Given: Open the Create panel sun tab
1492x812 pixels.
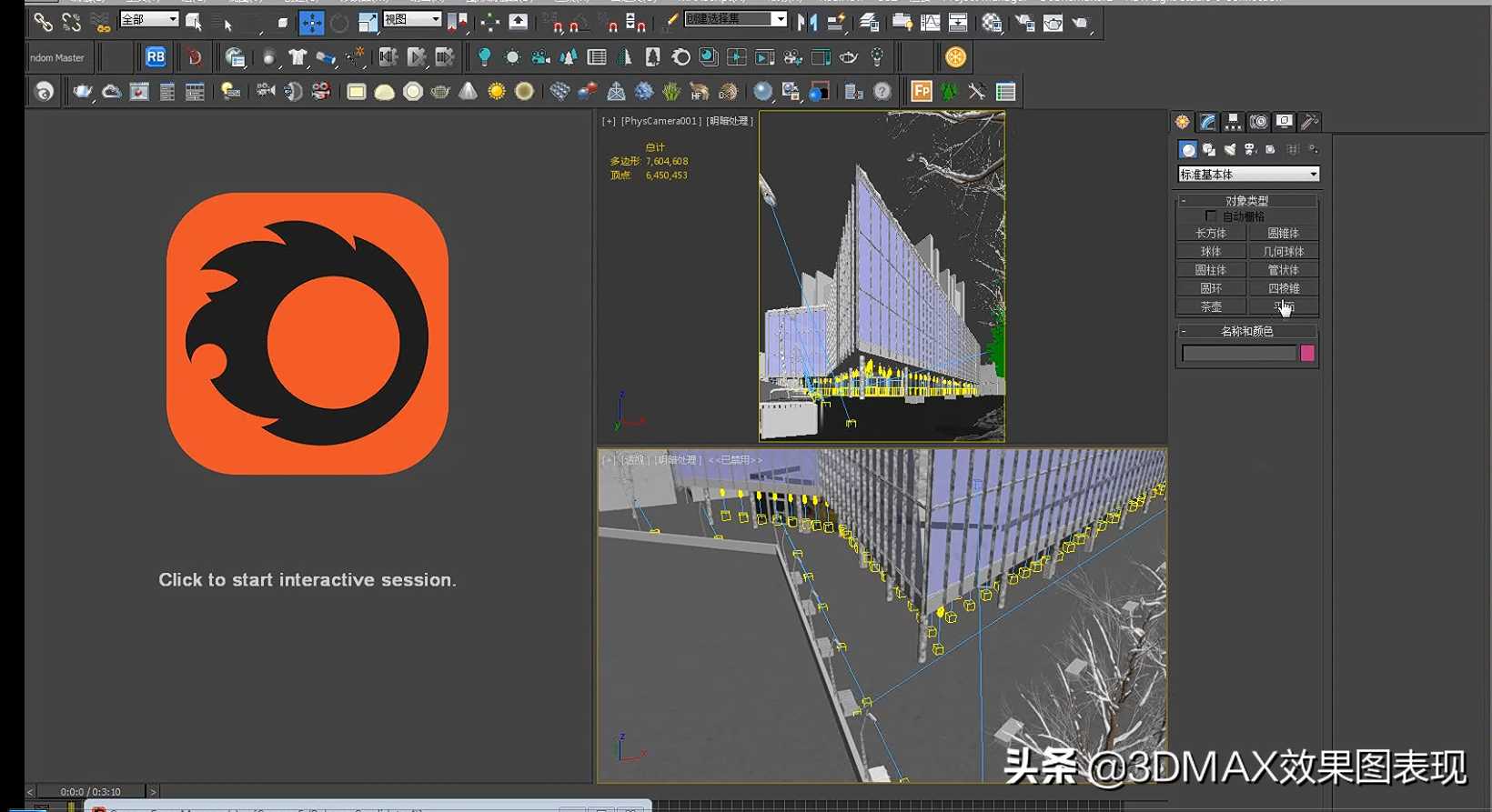Looking at the screenshot, I should point(1182,121).
